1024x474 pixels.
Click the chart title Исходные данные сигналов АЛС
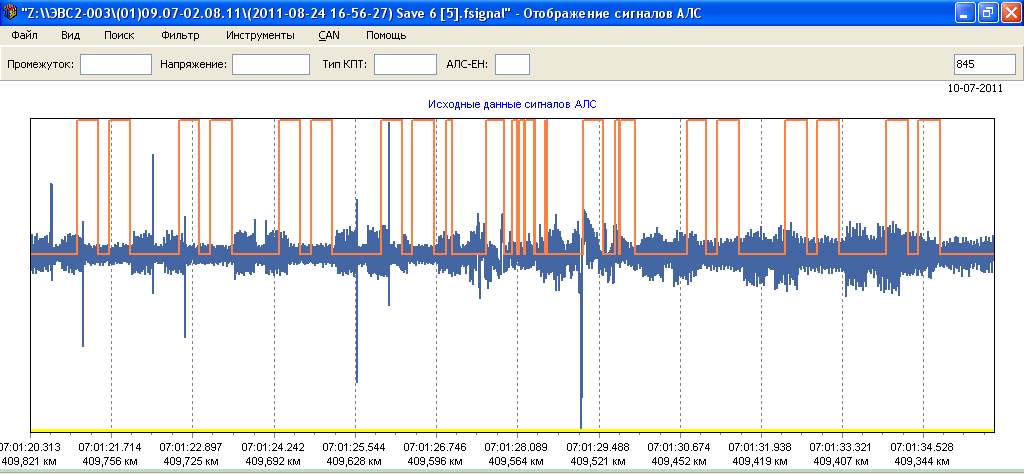(512, 104)
